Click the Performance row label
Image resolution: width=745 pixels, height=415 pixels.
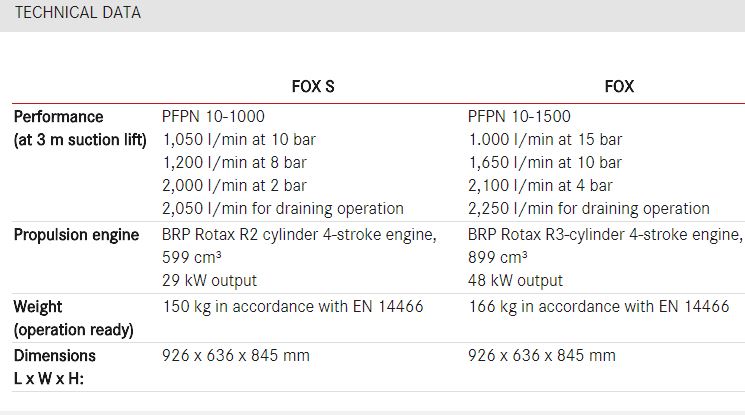80,128
